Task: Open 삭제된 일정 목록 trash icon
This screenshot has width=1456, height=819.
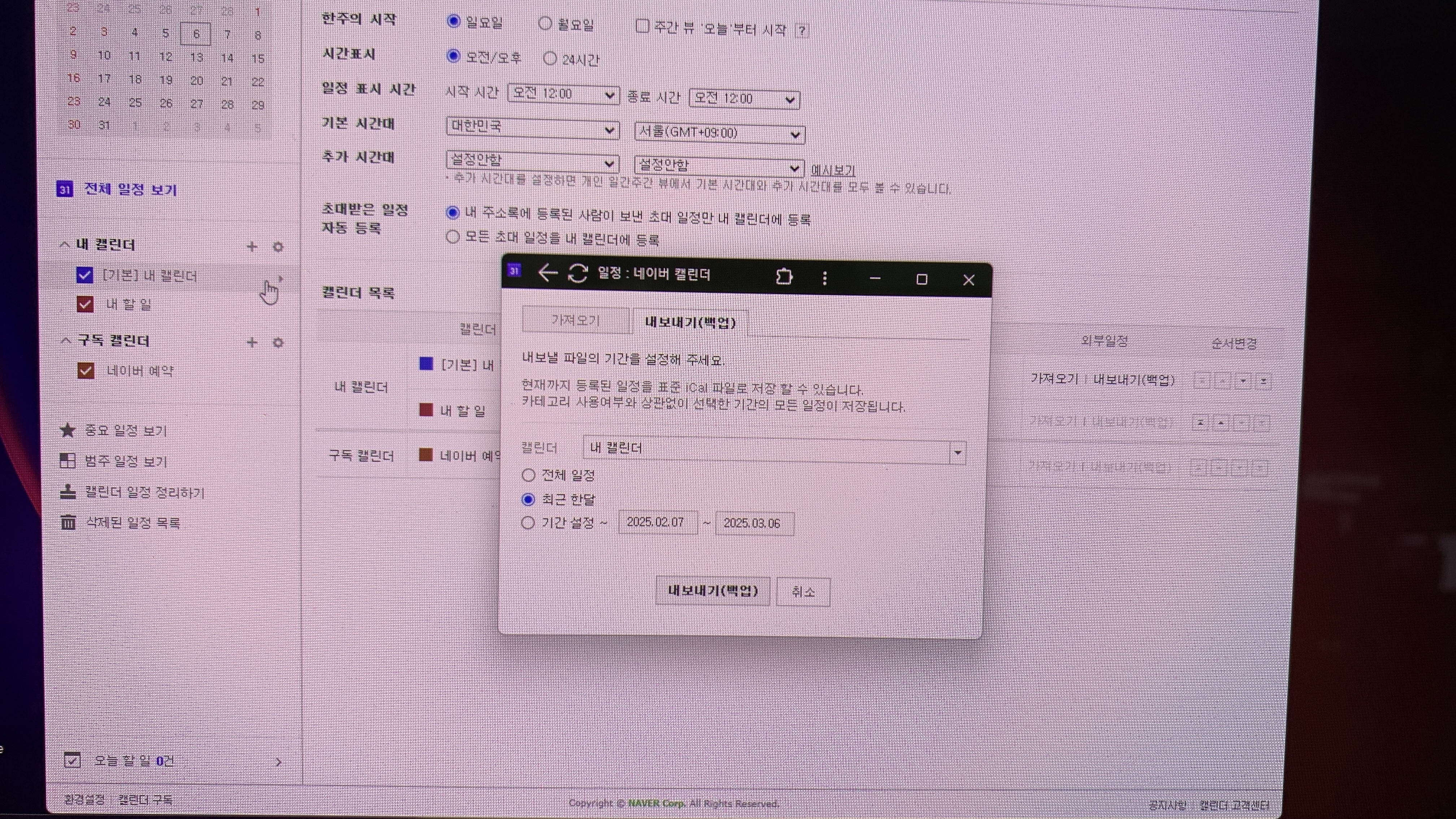Action: 68,522
